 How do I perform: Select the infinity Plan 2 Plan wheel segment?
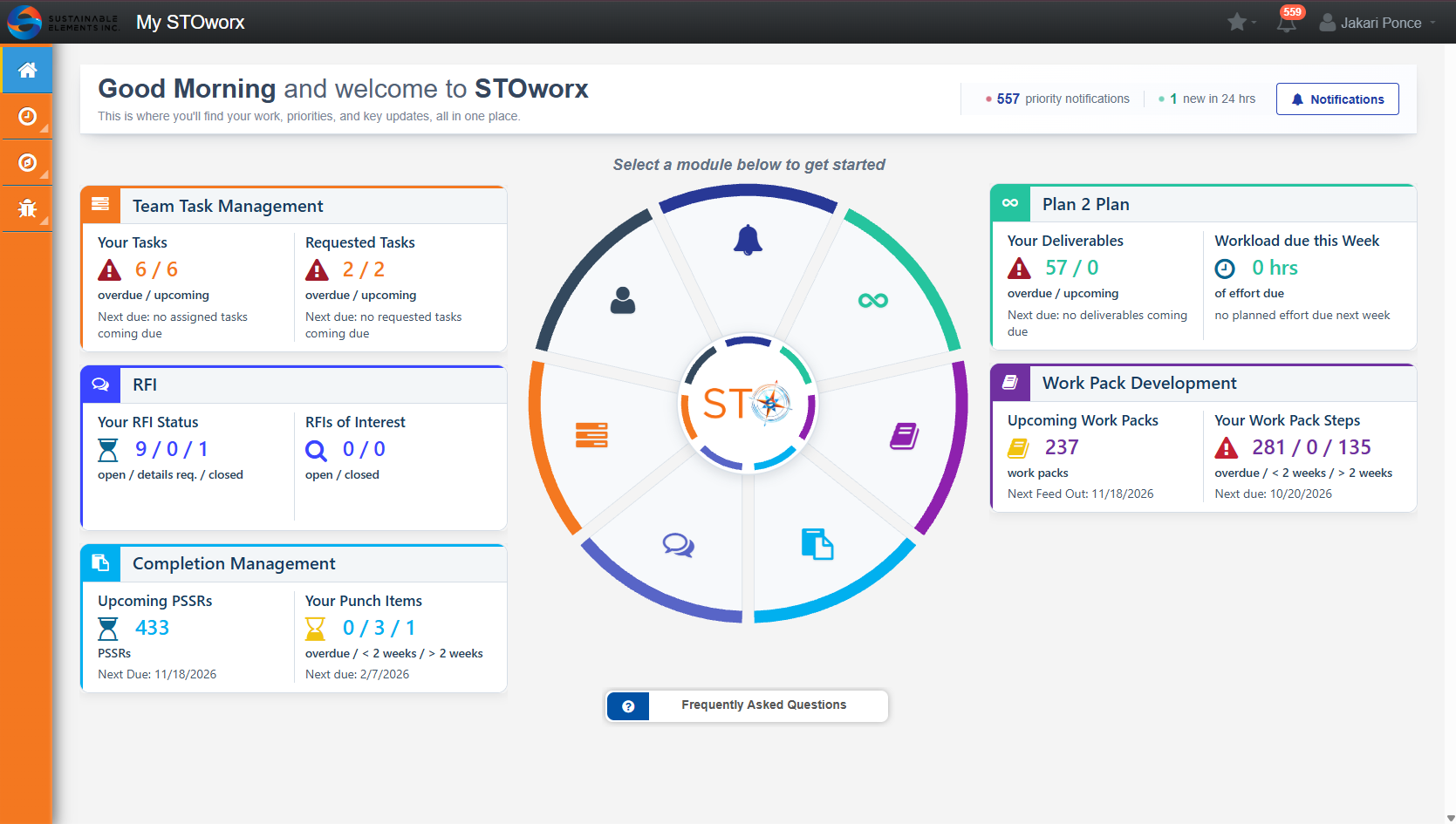872,301
